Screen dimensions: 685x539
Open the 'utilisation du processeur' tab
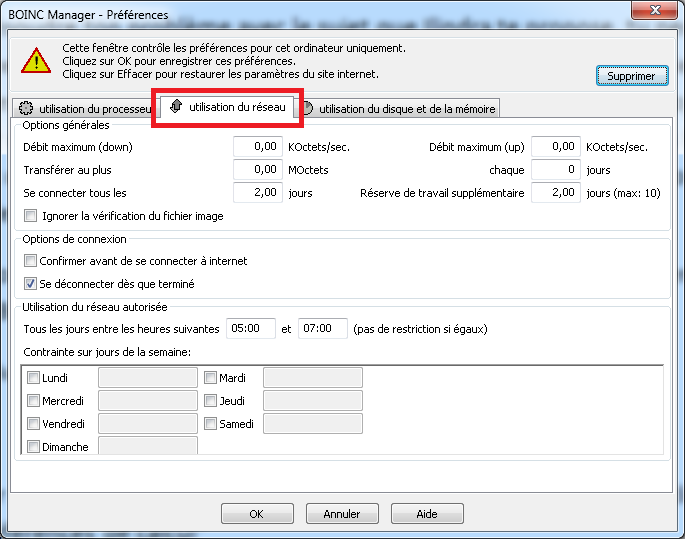(x=84, y=108)
